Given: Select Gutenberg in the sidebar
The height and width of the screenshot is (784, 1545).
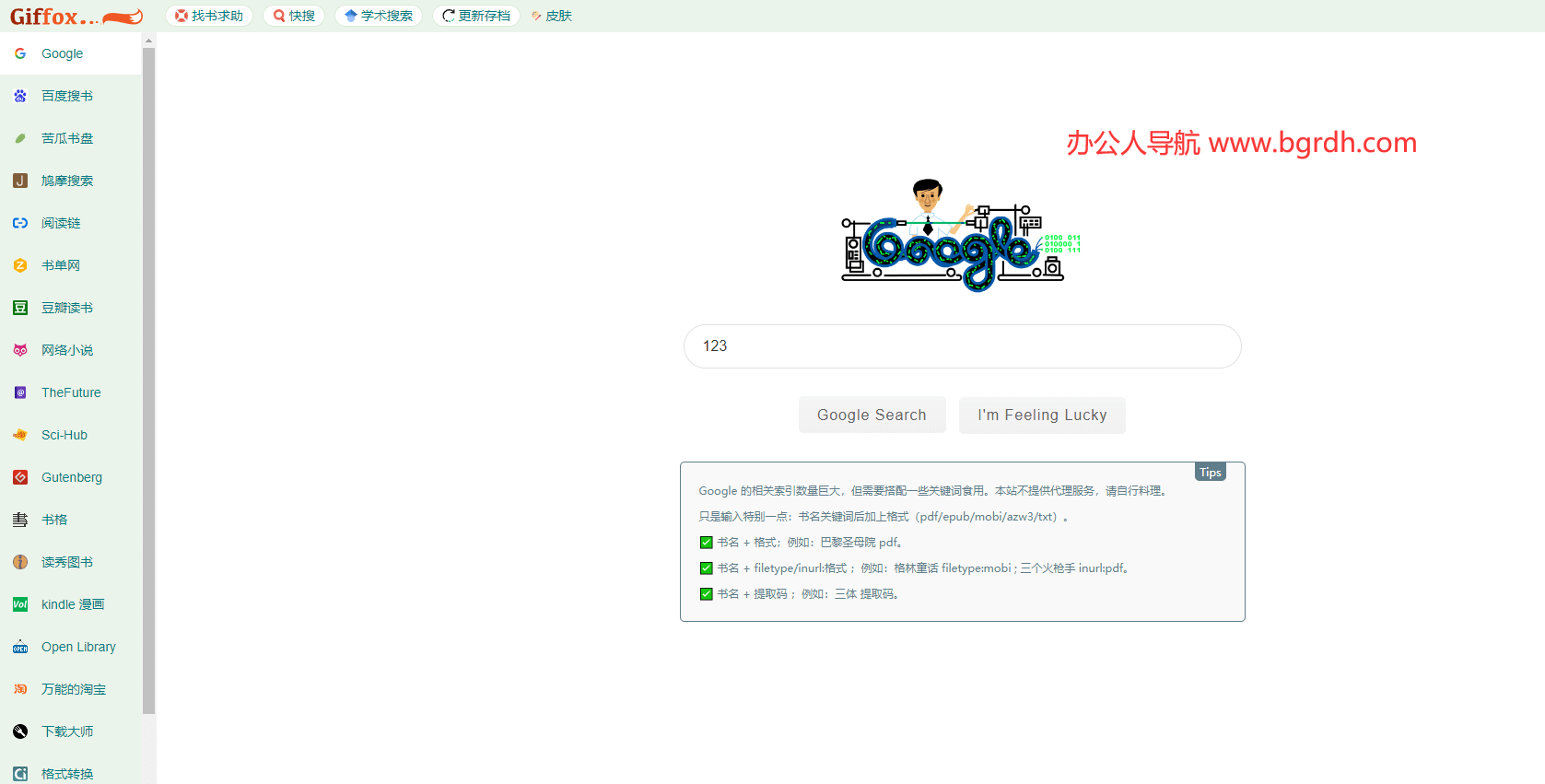Looking at the screenshot, I should click(71, 477).
